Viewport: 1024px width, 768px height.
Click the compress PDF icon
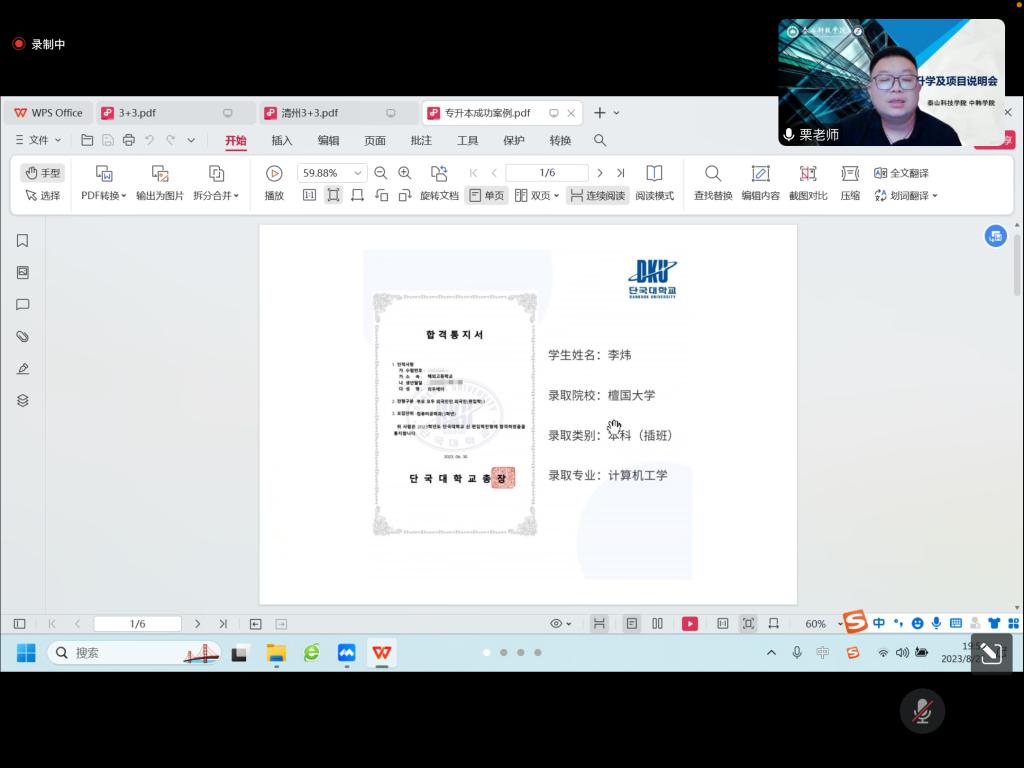pos(850,173)
